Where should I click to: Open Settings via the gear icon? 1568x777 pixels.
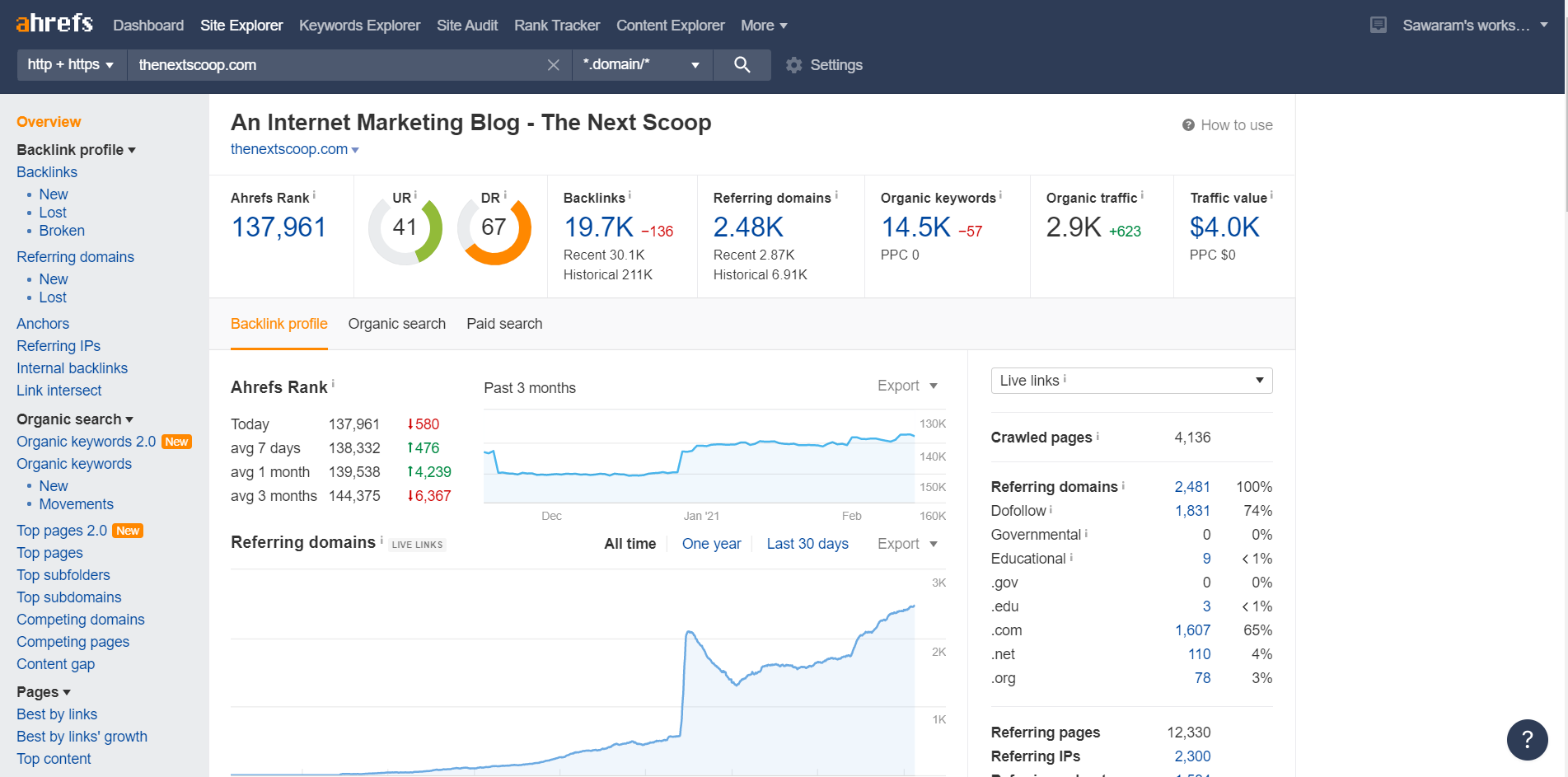click(x=793, y=65)
